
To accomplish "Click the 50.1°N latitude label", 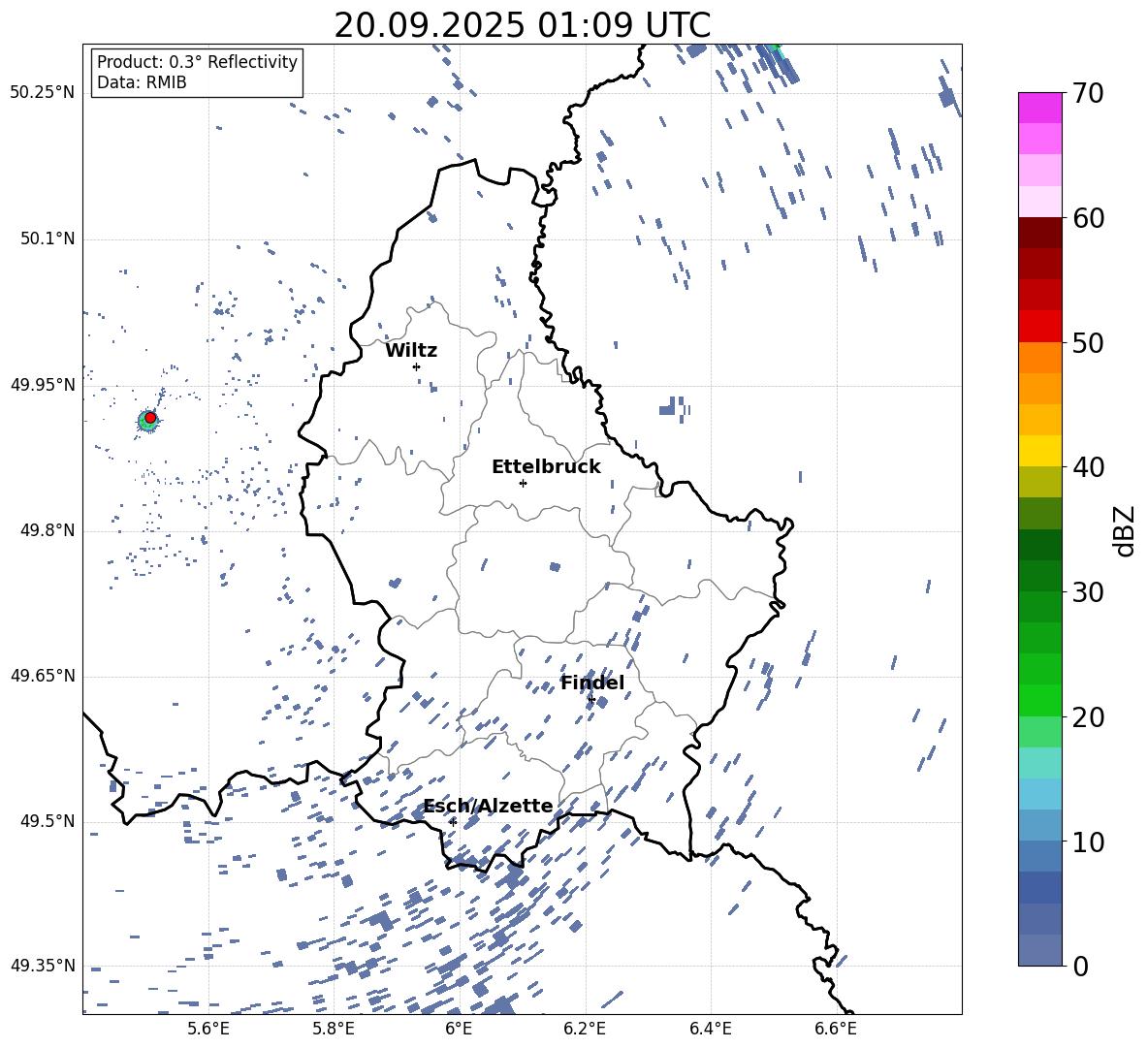I will pyautogui.click(x=48, y=239).
